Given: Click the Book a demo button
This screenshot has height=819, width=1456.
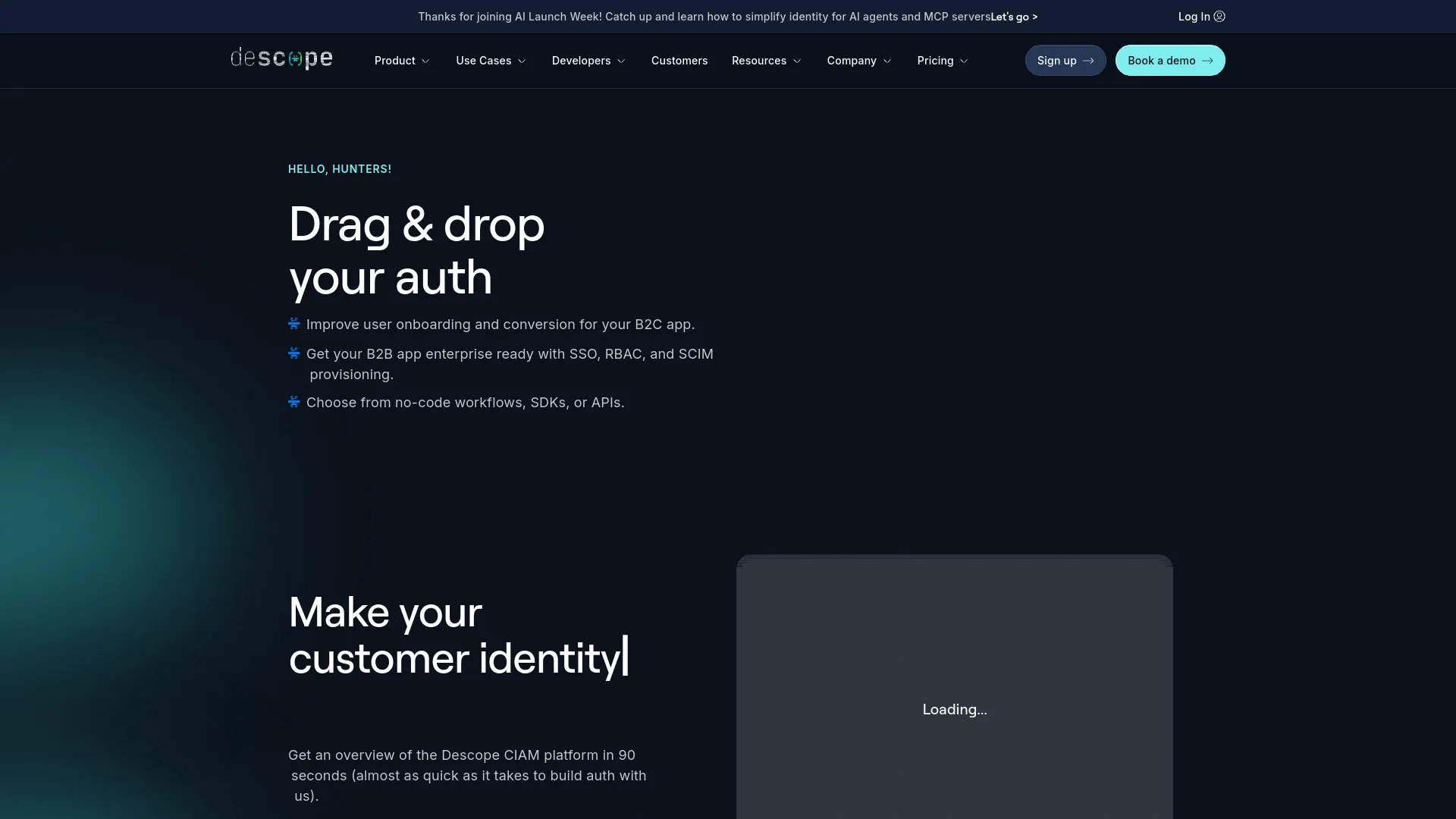Looking at the screenshot, I should pyautogui.click(x=1170, y=61).
